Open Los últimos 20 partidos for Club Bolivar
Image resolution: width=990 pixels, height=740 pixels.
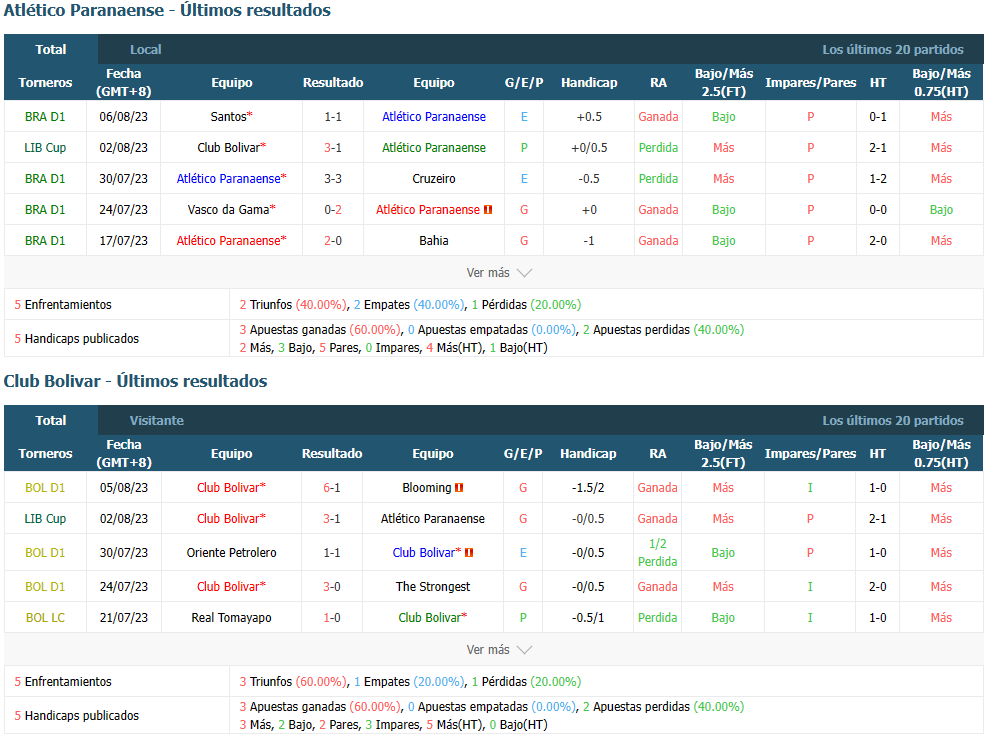[x=893, y=421]
